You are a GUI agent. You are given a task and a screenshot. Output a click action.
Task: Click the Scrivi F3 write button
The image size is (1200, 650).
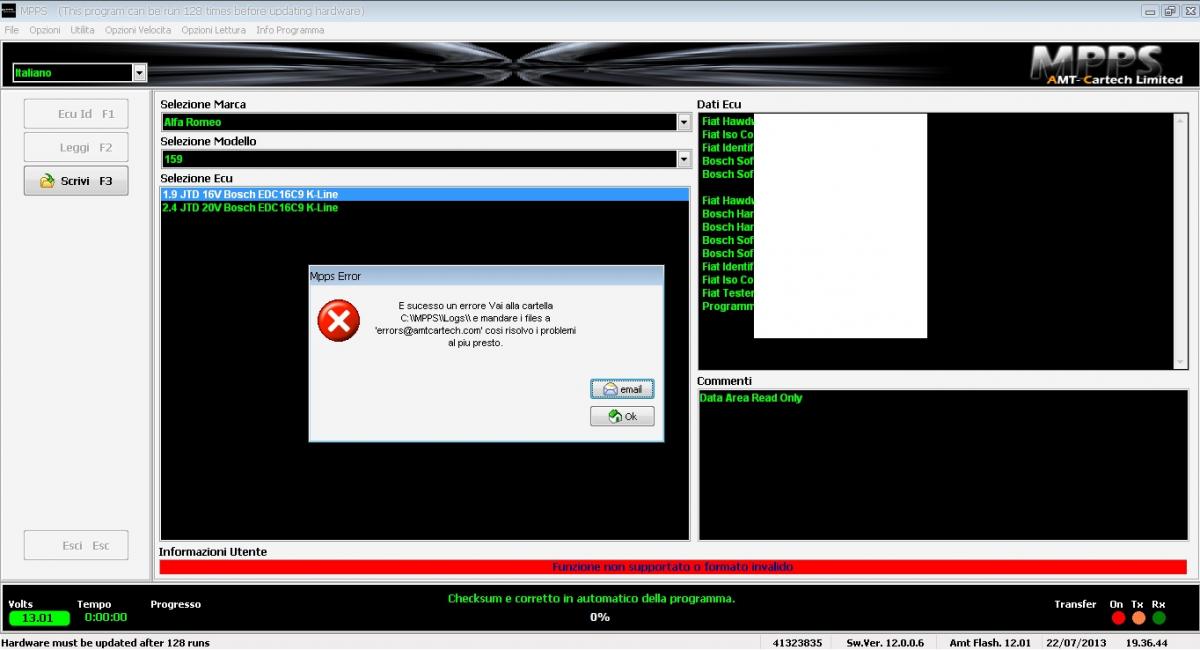pos(76,181)
